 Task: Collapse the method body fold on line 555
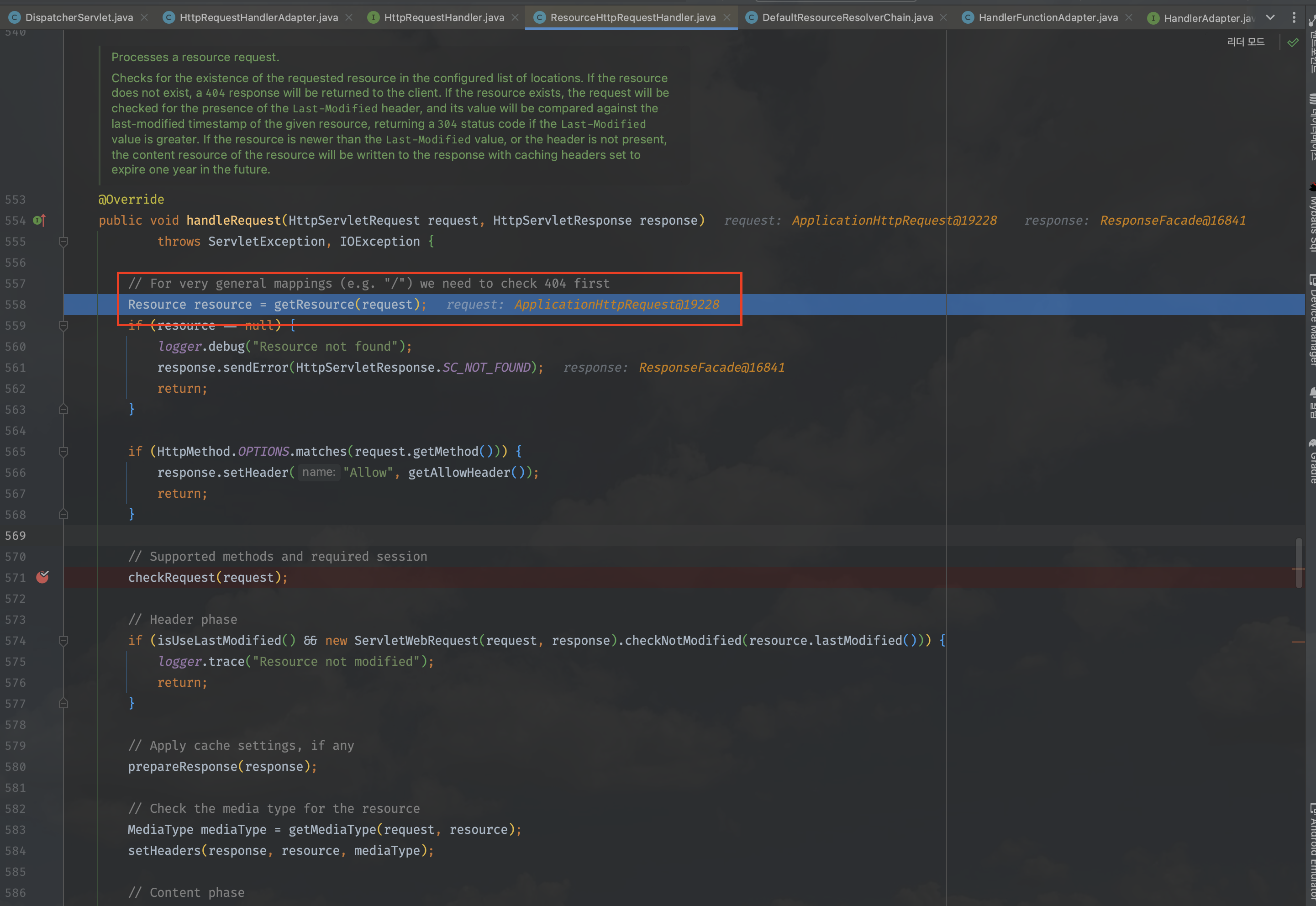63,242
